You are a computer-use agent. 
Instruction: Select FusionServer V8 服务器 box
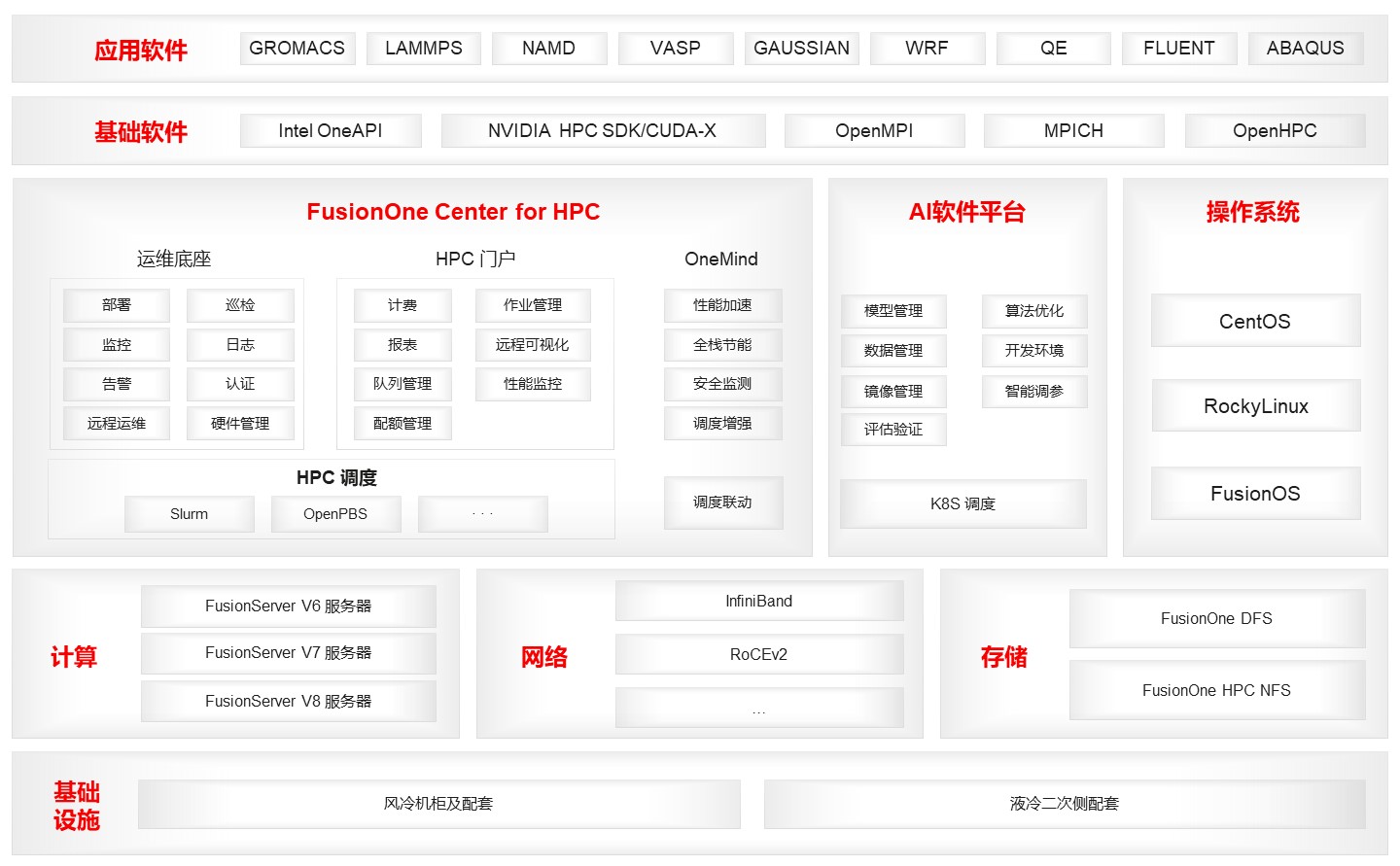click(x=289, y=702)
